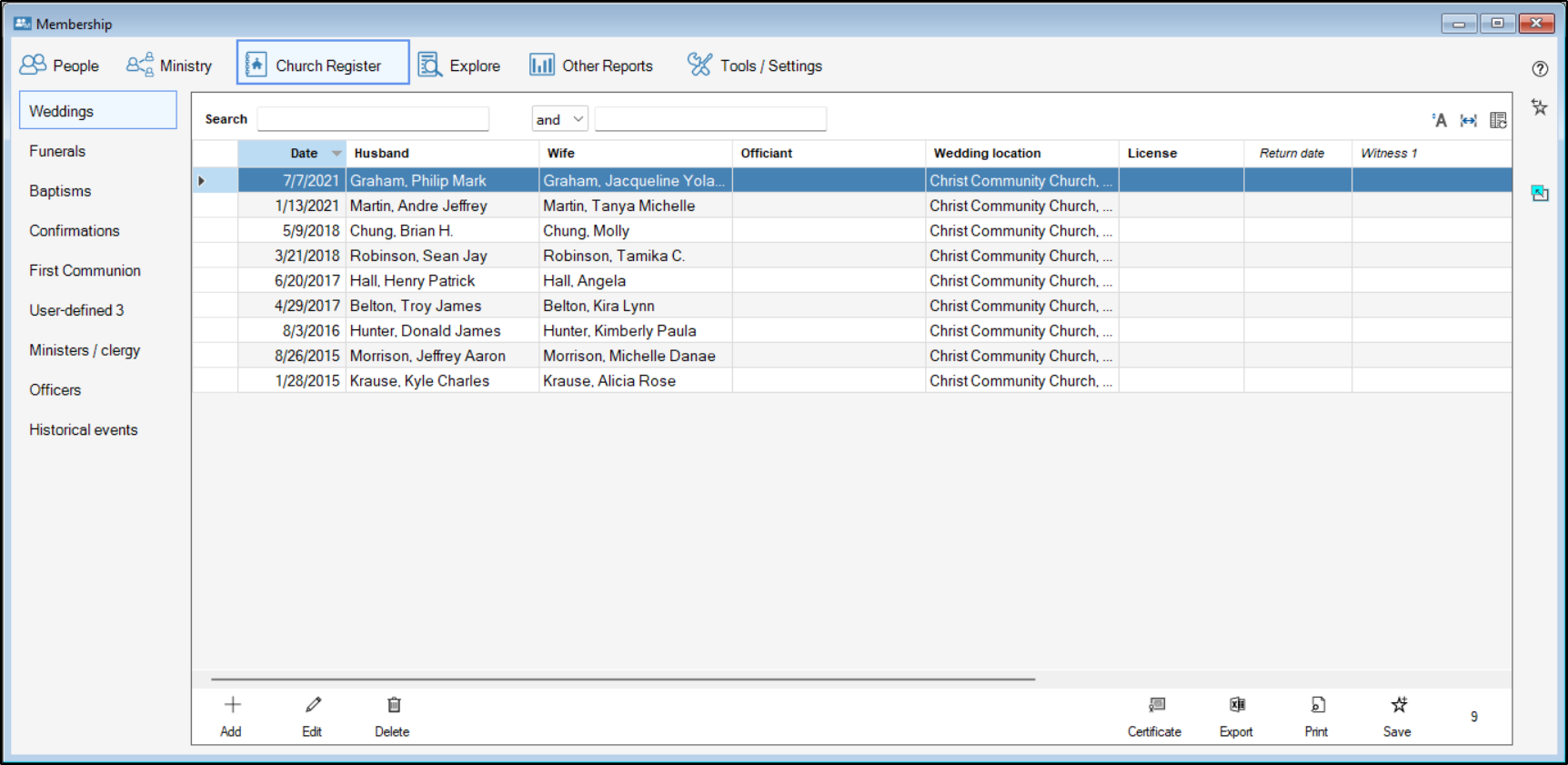
Task: Toggle sort arrow on Date column
Action: coord(336,154)
